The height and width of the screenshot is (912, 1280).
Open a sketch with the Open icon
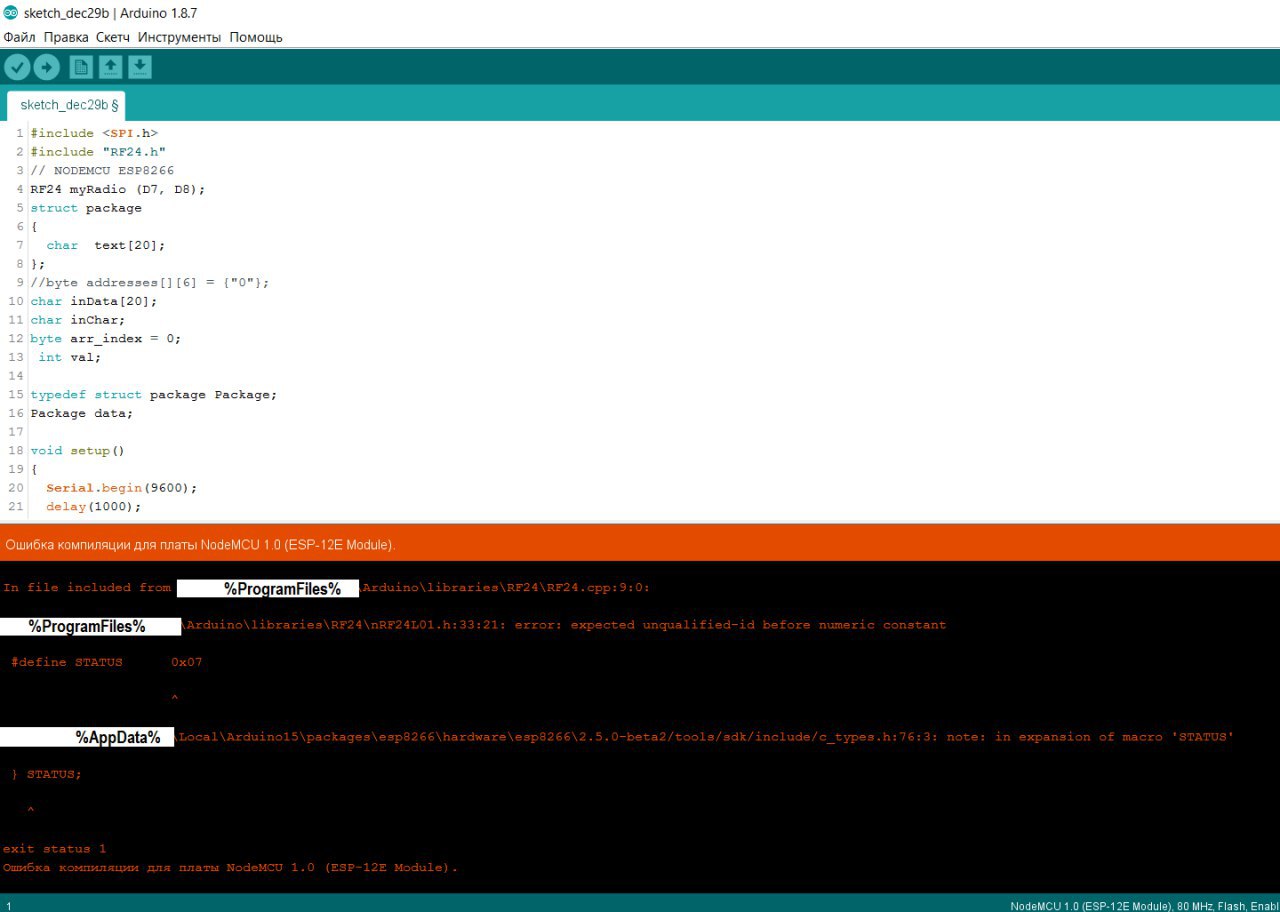tap(111, 67)
